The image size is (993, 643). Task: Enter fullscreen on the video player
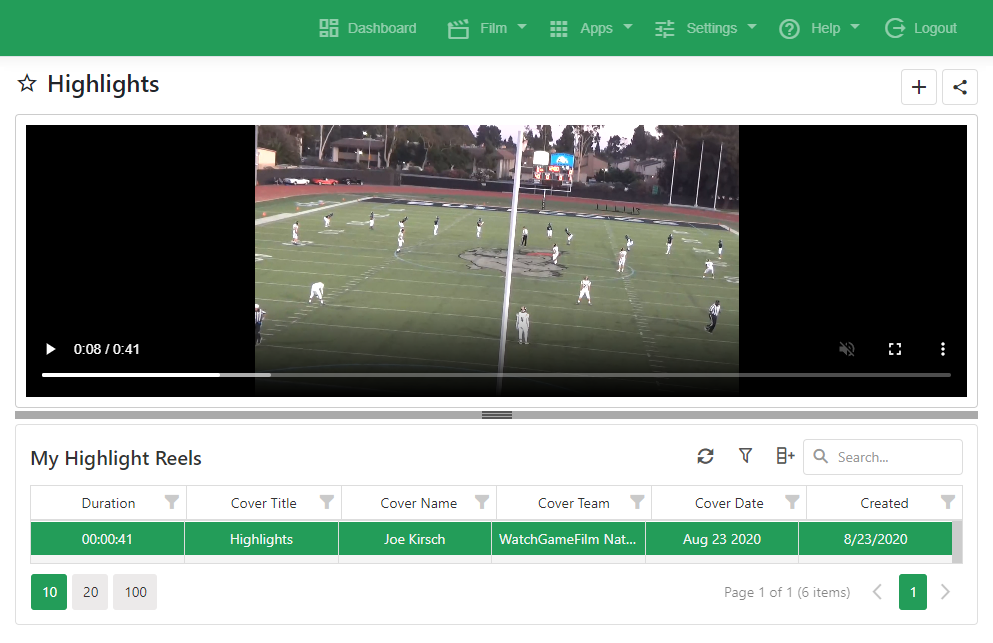pyautogui.click(x=895, y=349)
